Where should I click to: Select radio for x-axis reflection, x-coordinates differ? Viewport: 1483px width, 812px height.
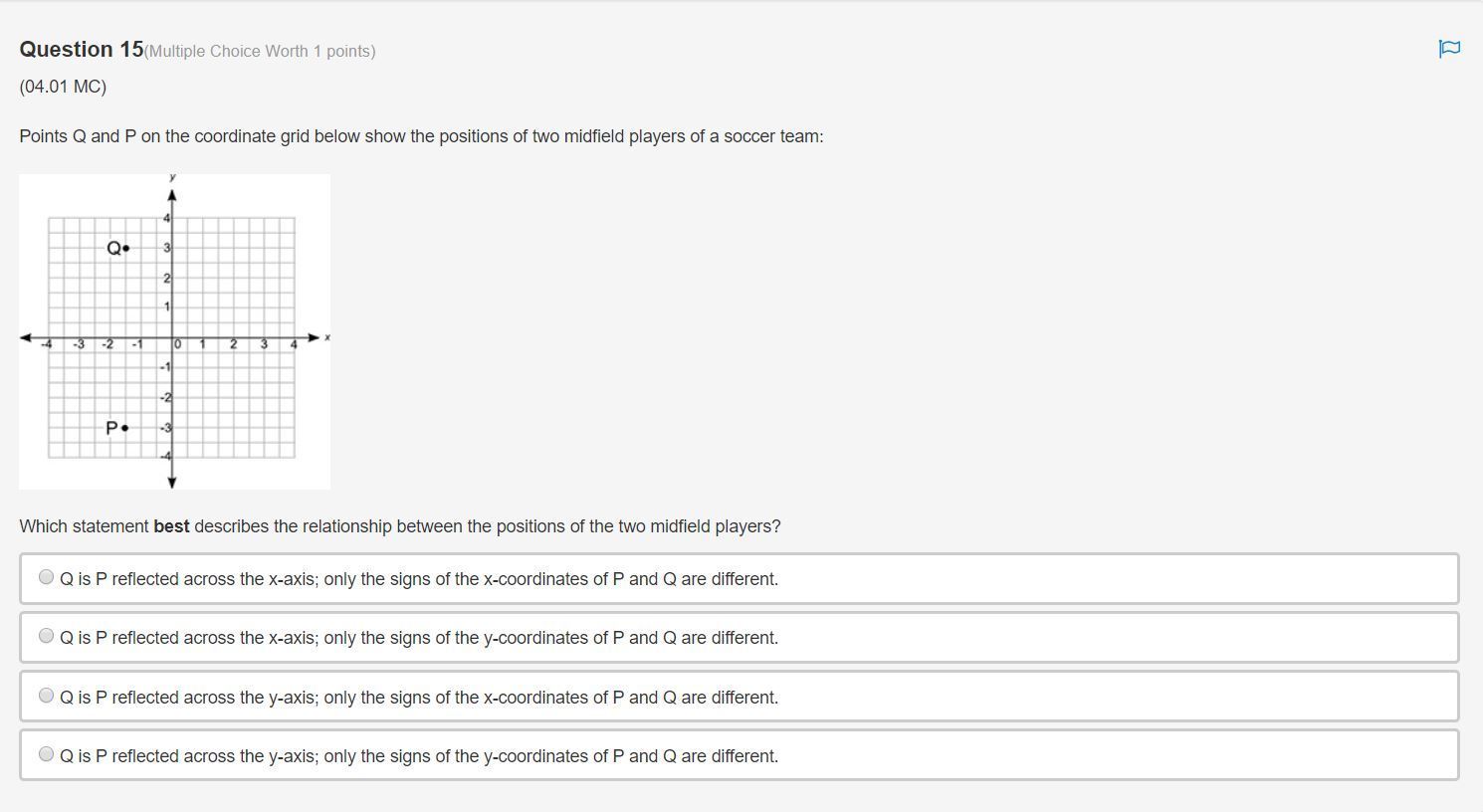pyautogui.click(x=46, y=577)
